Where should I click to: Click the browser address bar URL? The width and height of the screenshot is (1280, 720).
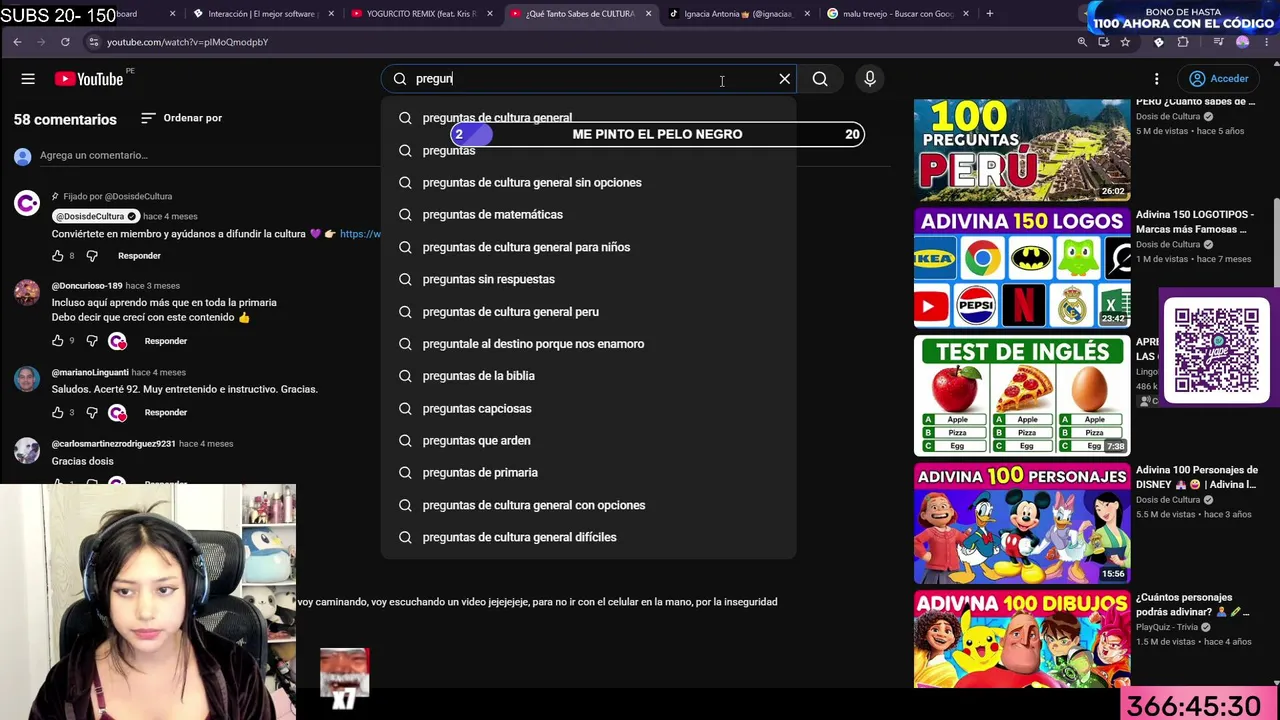point(188,42)
